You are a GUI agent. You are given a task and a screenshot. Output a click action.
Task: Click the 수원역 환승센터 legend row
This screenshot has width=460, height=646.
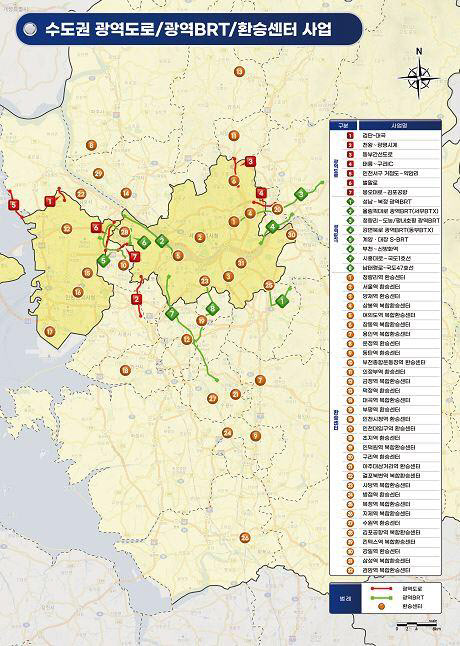[392, 523]
